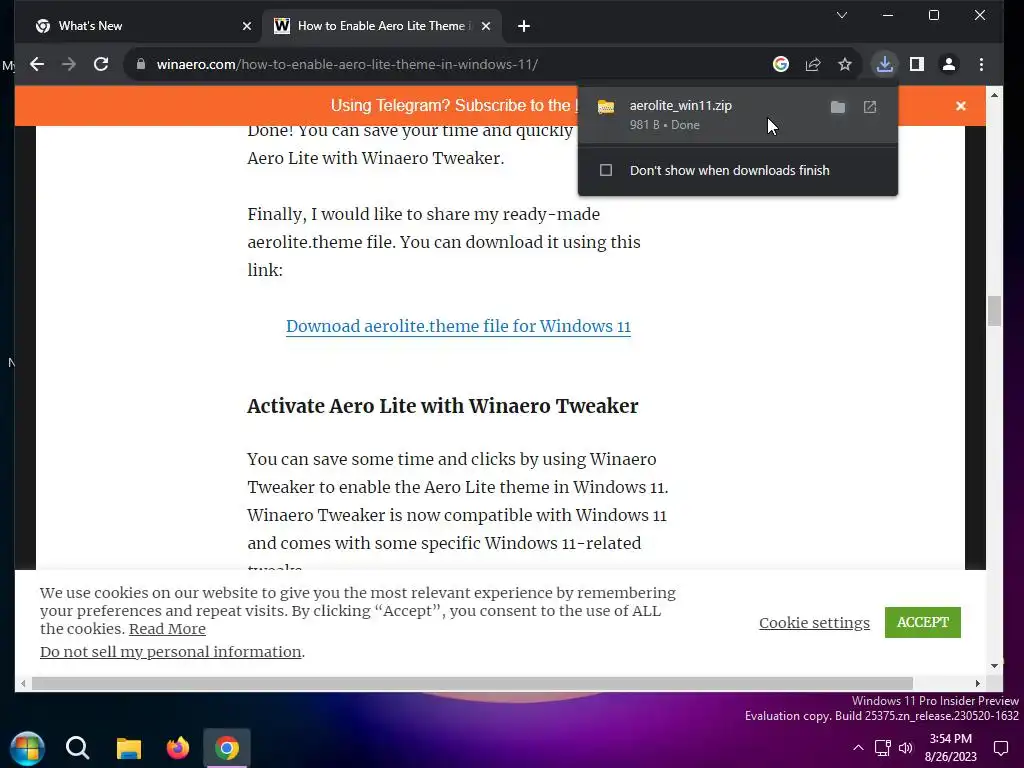Accept cookies with the ACCEPT button
1024x768 pixels.
[922, 622]
